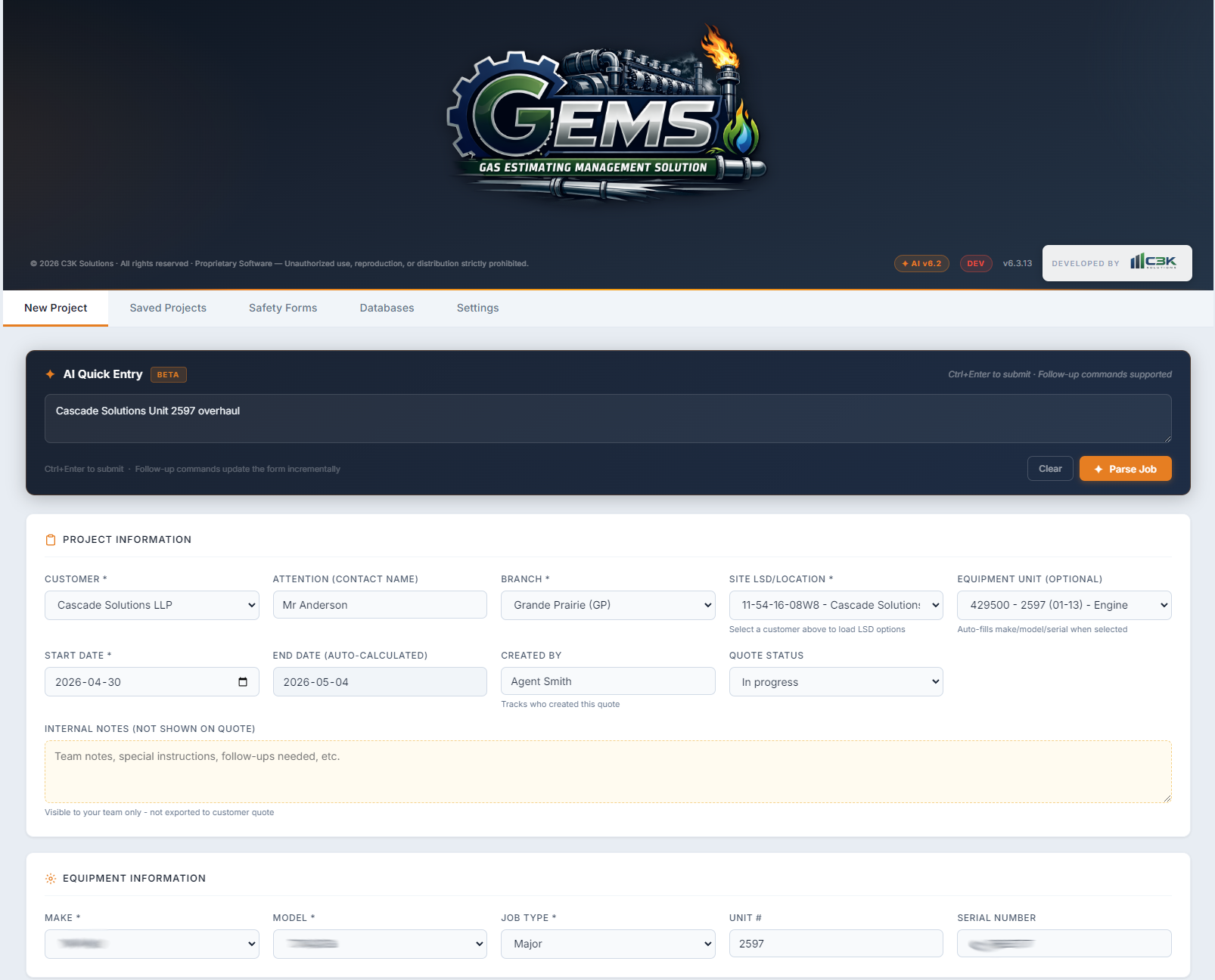This screenshot has width=1215, height=980.
Task: Click the EQUIPMENT INFORMATION heading
Action: point(134,879)
